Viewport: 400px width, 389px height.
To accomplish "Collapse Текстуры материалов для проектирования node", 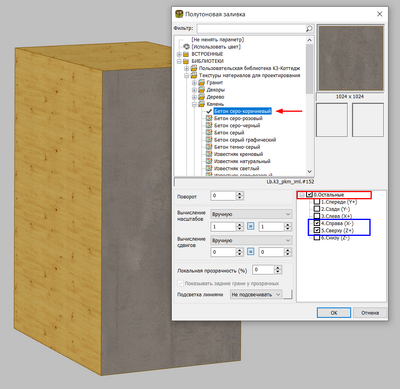I will point(187,76).
